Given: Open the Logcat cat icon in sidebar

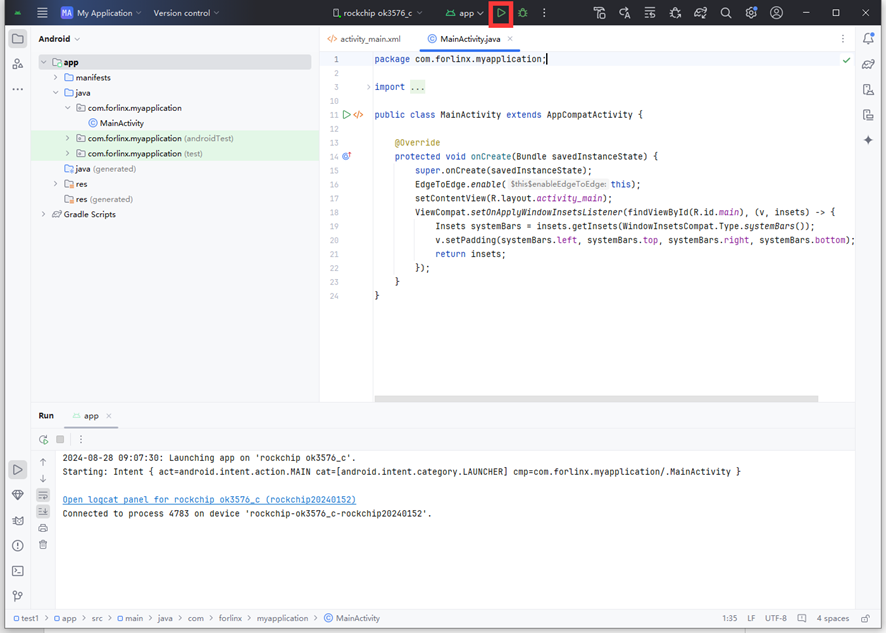Looking at the screenshot, I should pyautogui.click(x=18, y=521).
